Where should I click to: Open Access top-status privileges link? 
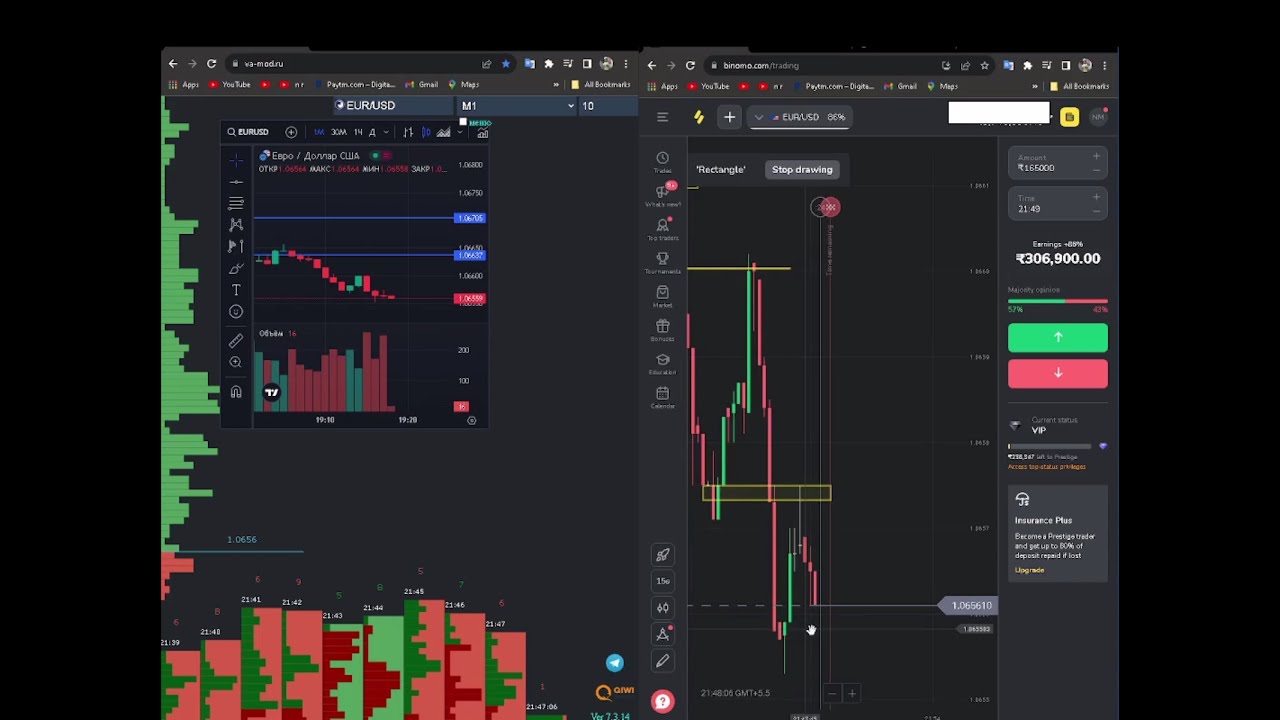(1046, 467)
